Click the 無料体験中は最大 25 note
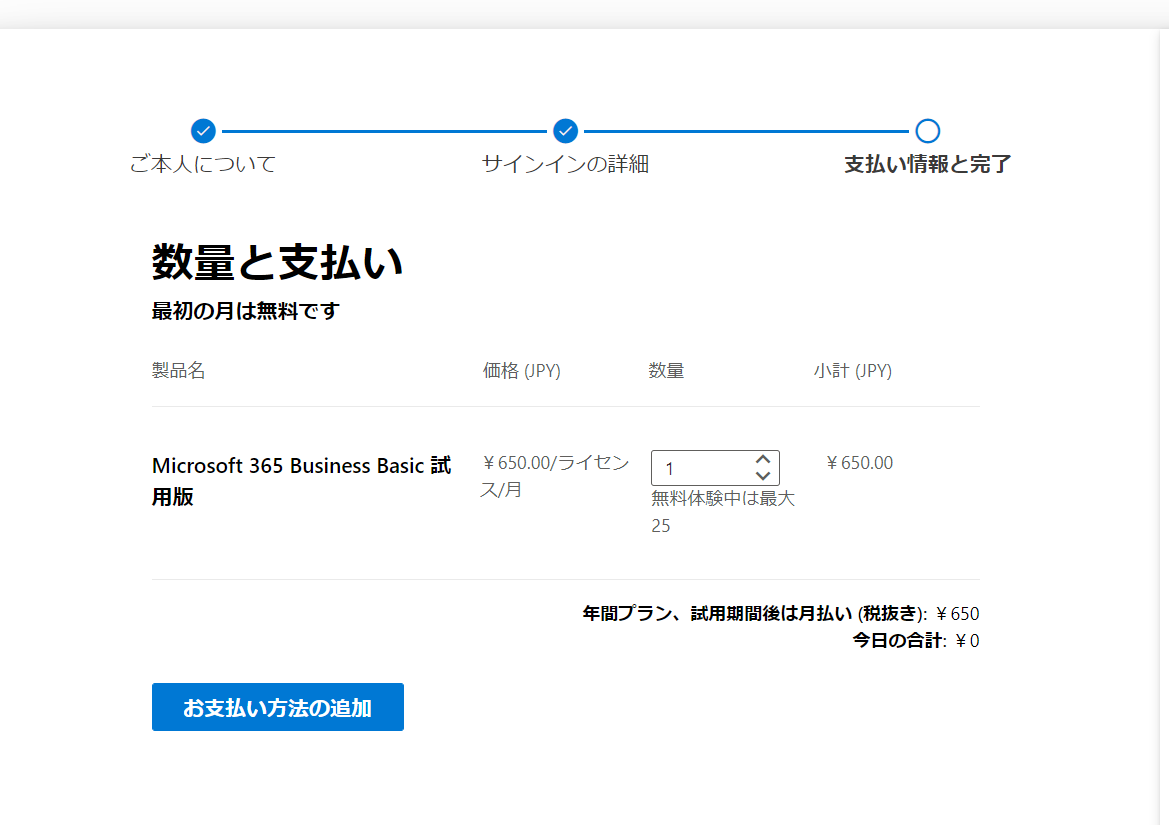 pyautogui.click(x=723, y=511)
